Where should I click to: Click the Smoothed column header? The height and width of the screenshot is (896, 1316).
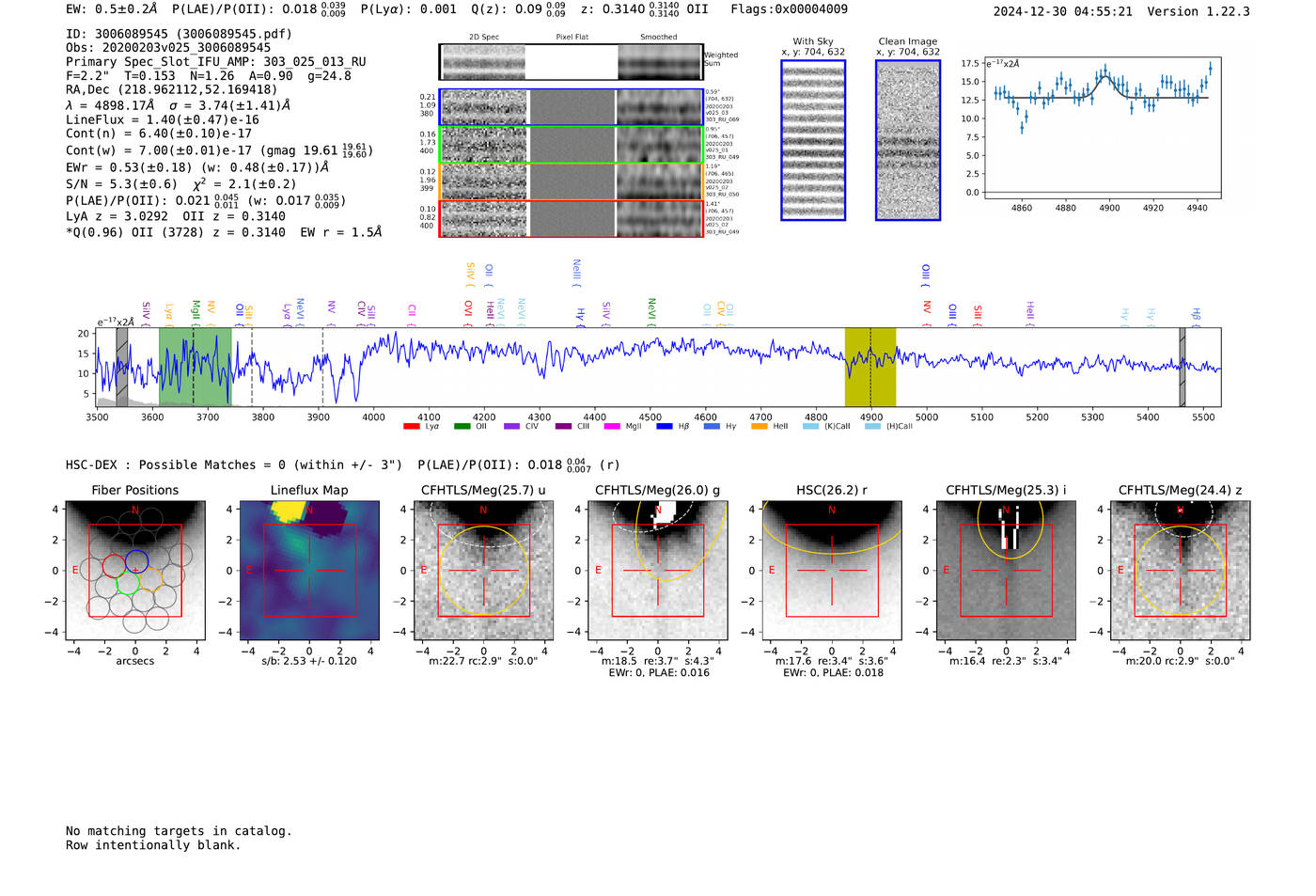click(x=659, y=38)
